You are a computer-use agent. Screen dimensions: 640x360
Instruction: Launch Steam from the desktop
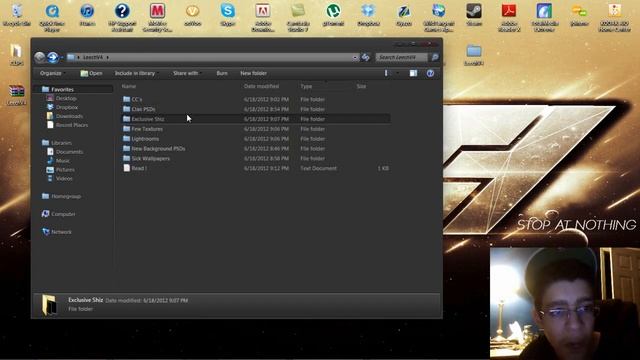[474, 14]
